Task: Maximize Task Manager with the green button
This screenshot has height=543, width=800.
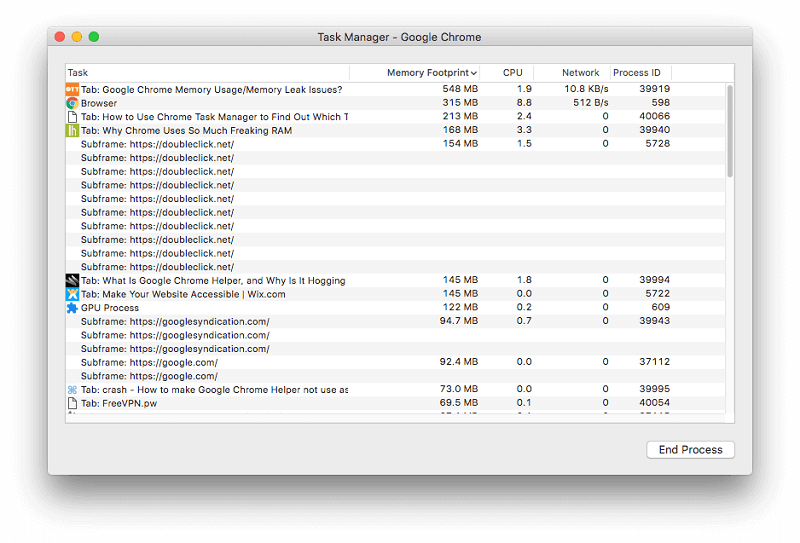Action: point(94,37)
